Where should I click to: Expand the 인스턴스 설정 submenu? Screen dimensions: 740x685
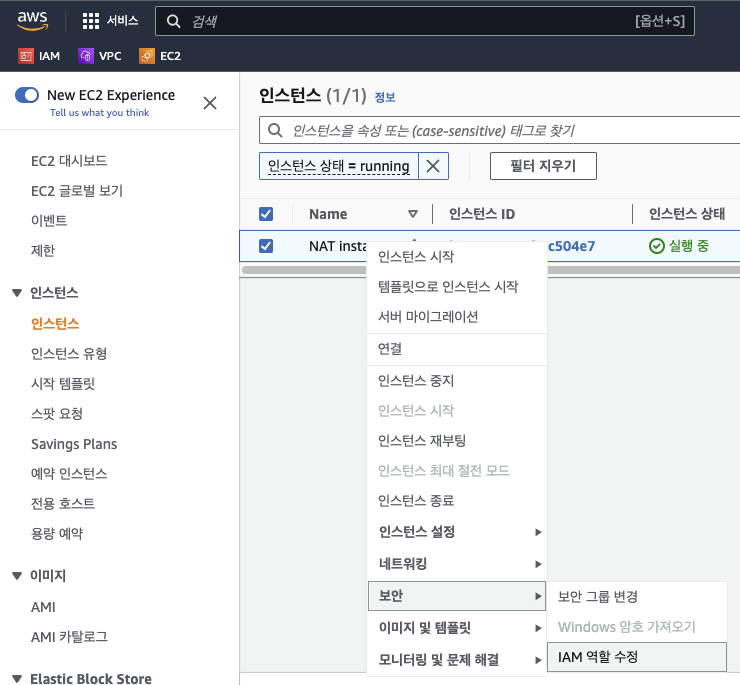pyautogui.click(x=457, y=532)
